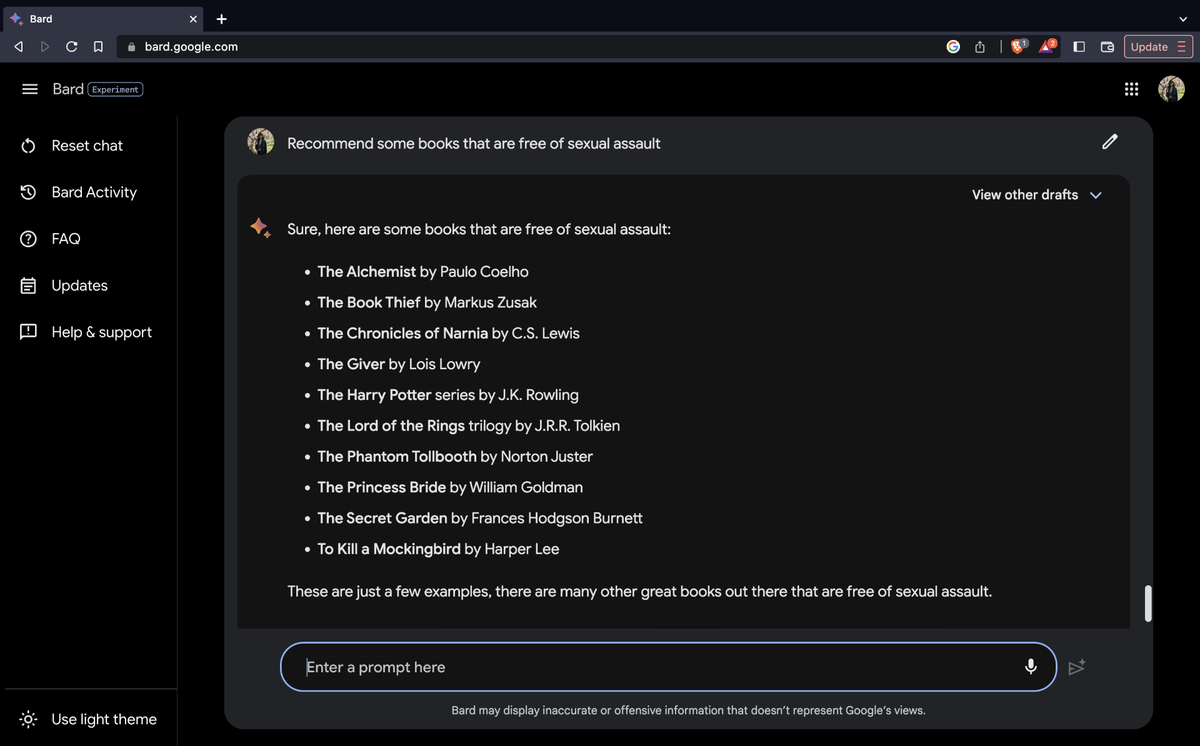
Task: Open Bard Activity
Action: (93, 192)
